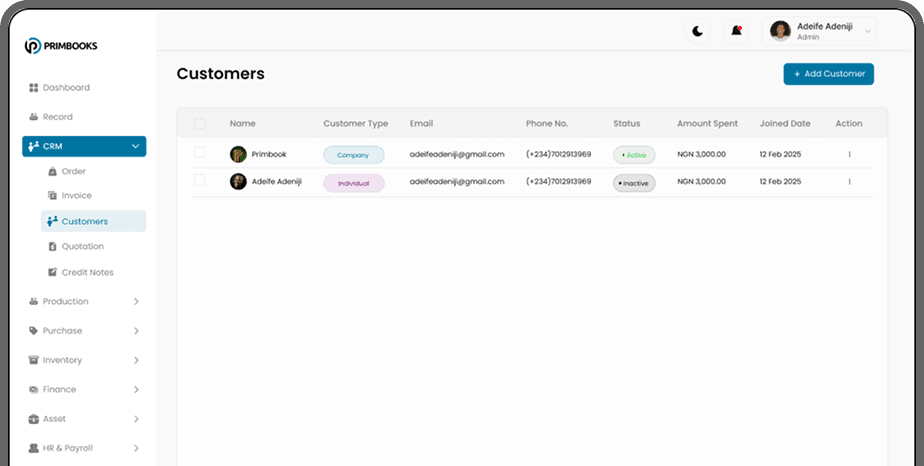Click the Active status badge
Image resolution: width=924 pixels, height=466 pixels.
pos(634,155)
